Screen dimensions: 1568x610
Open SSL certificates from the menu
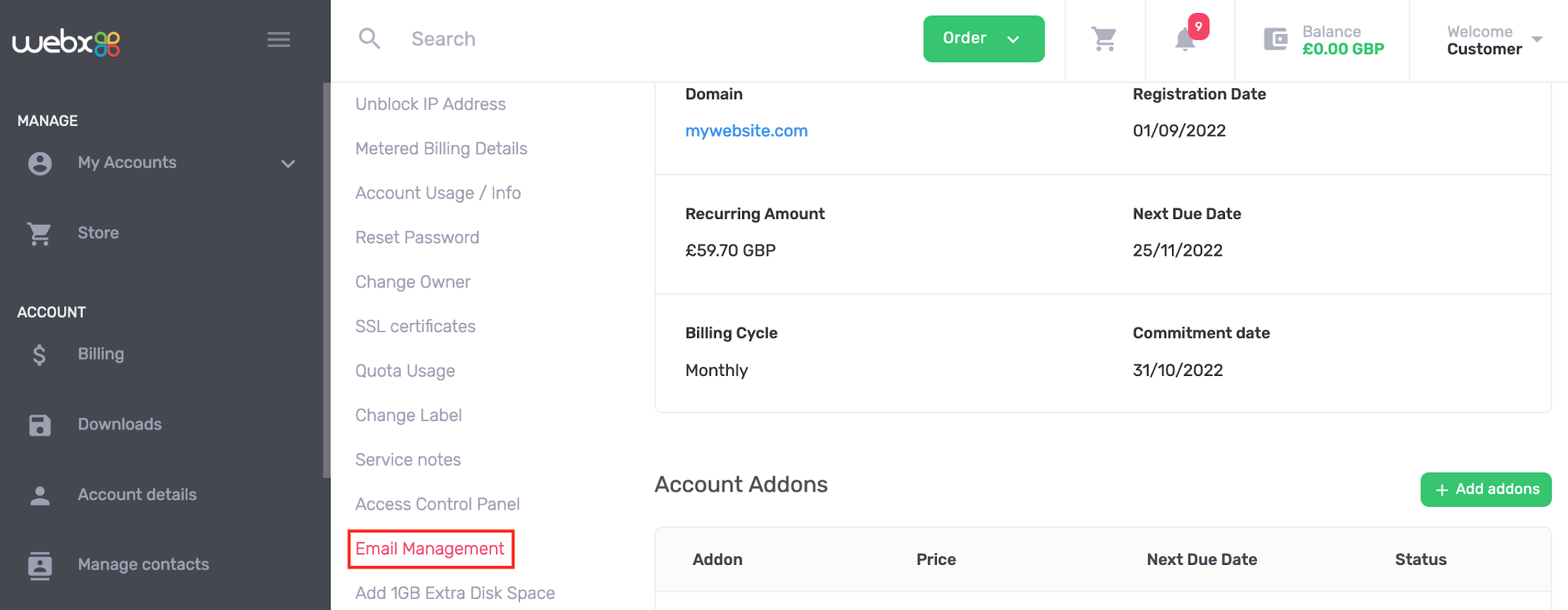[x=416, y=326]
